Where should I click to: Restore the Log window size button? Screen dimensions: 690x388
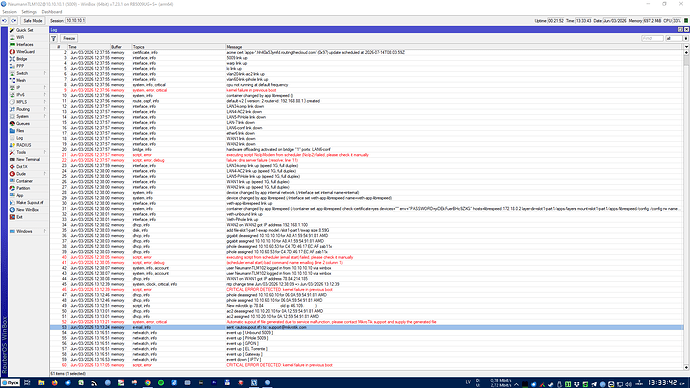tap(680, 29)
